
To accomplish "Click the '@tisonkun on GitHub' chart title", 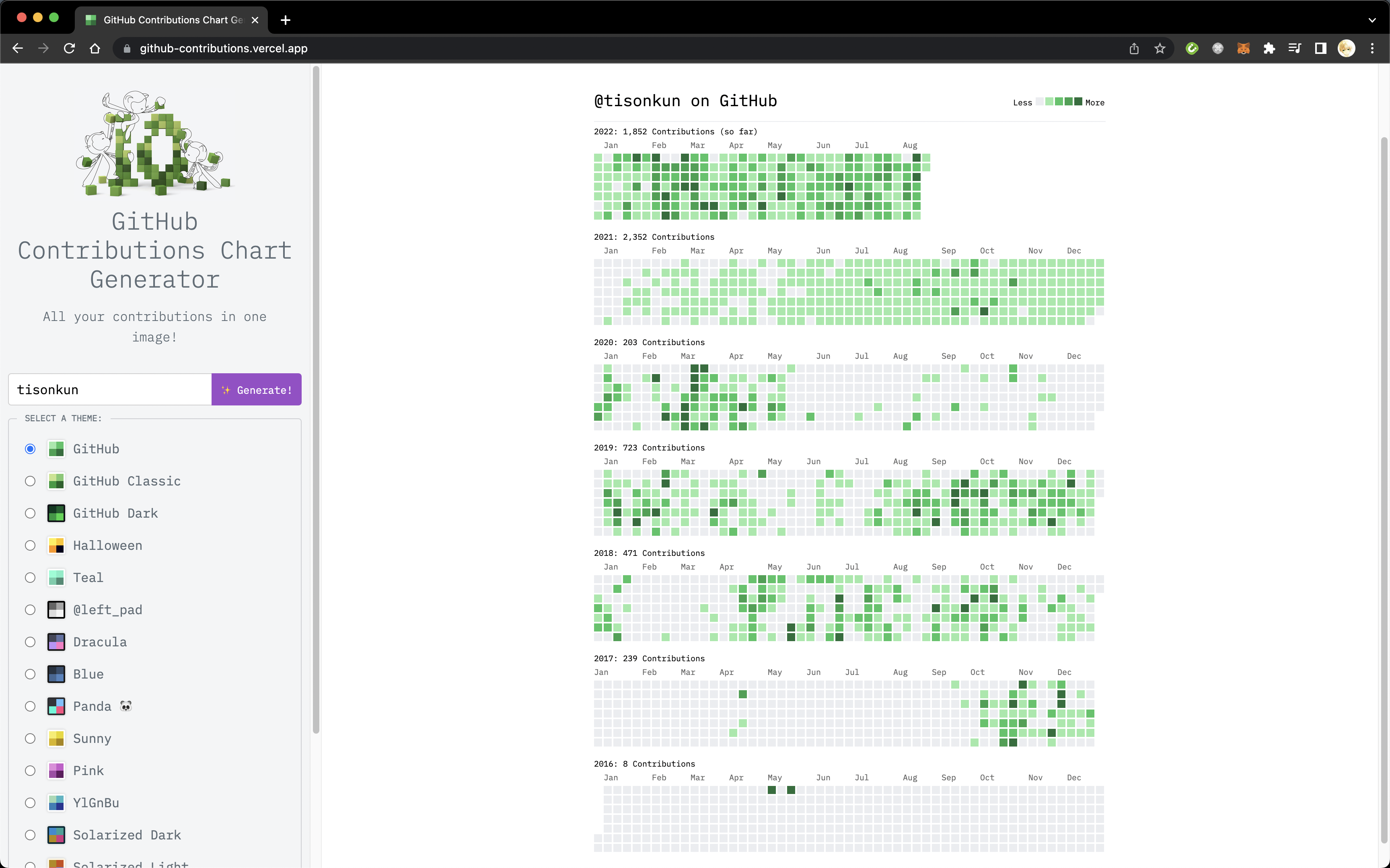I will click(685, 101).
